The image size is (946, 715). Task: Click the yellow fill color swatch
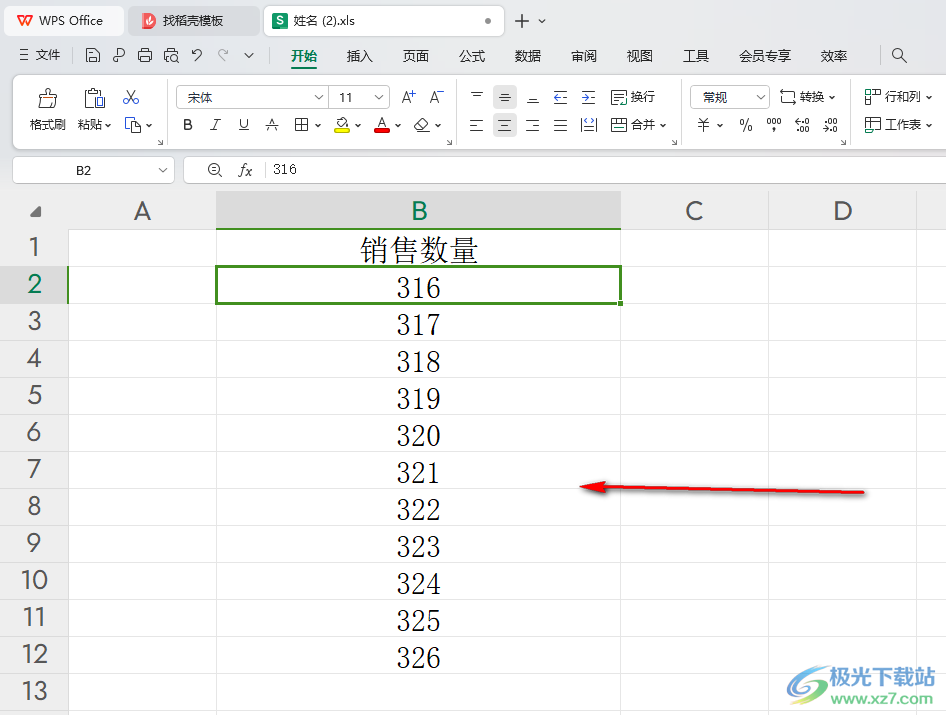pos(342,125)
